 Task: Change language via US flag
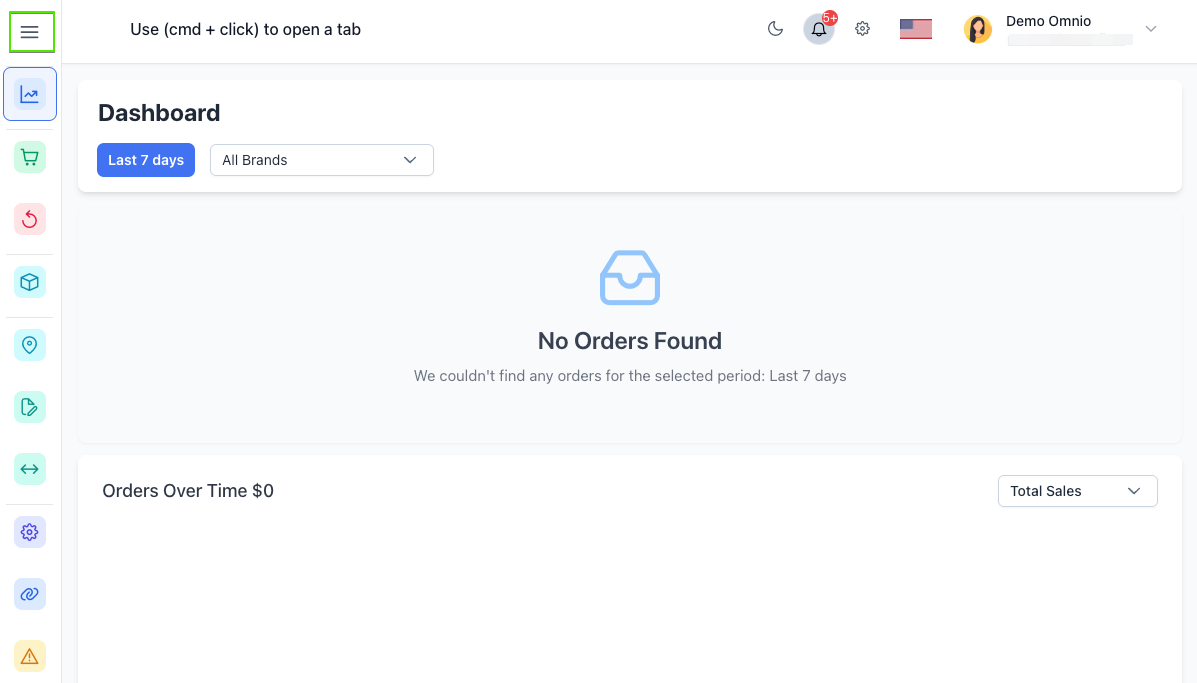coord(915,29)
